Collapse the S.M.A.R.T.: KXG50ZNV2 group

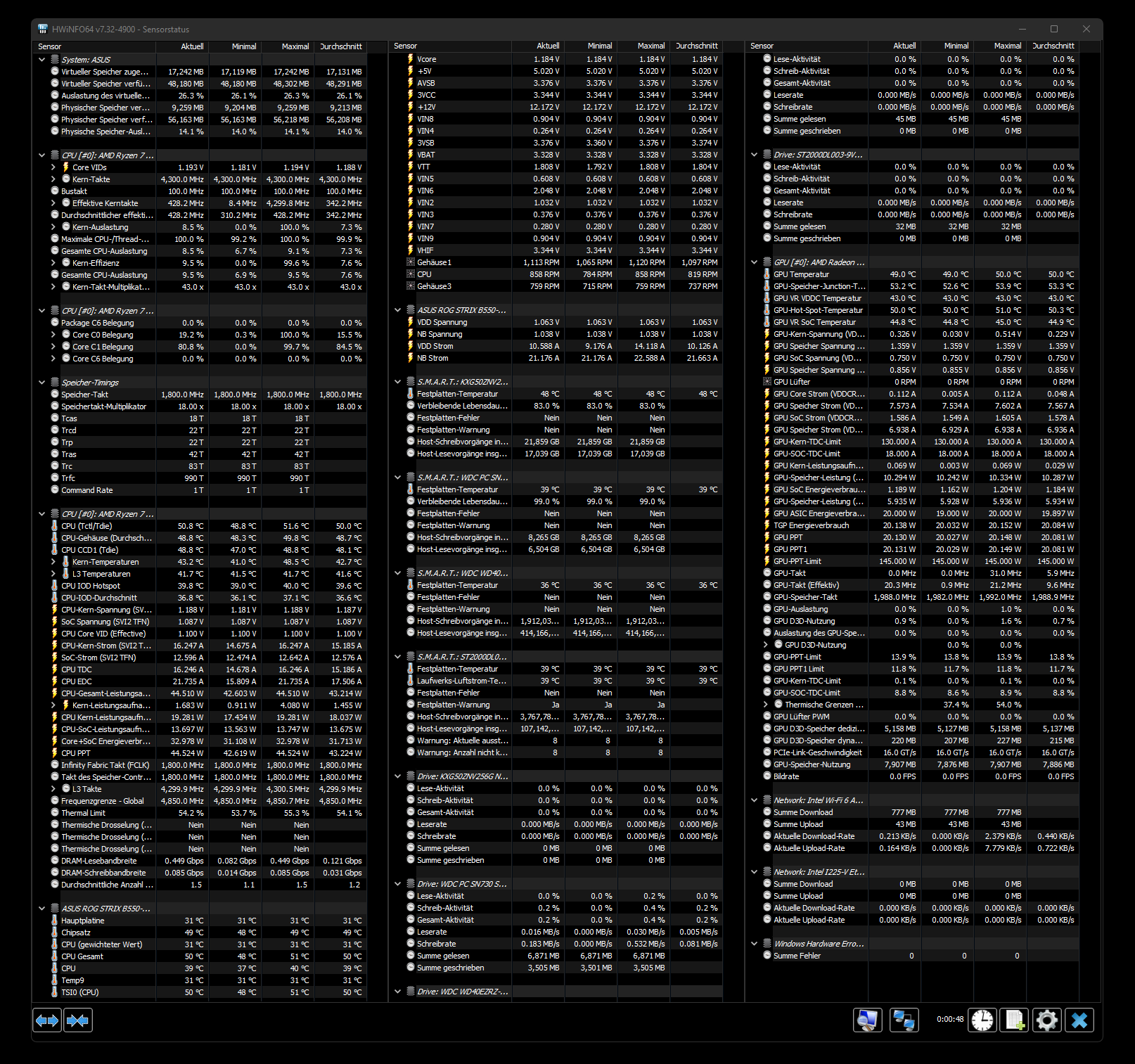click(x=398, y=382)
